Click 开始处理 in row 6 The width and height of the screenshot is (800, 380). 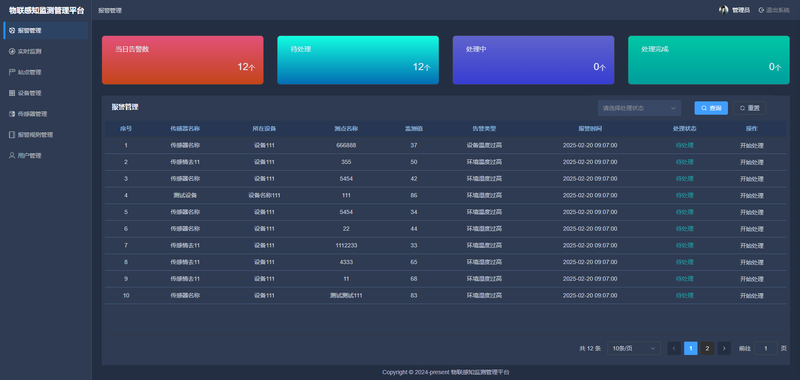(x=752, y=229)
